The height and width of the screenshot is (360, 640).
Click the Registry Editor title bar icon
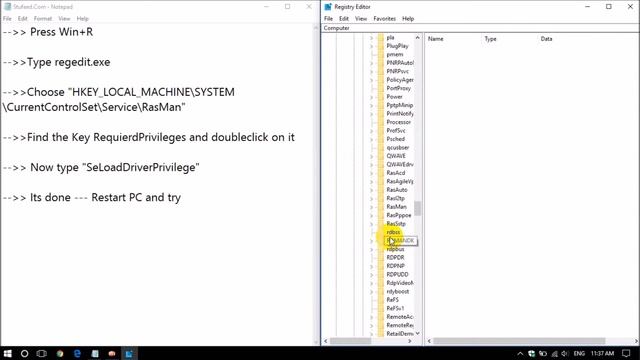click(328, 7)
